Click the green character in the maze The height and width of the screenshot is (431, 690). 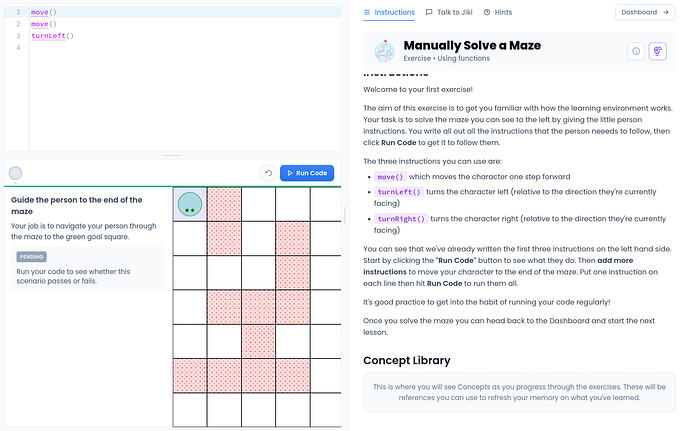tap(190, 204)
